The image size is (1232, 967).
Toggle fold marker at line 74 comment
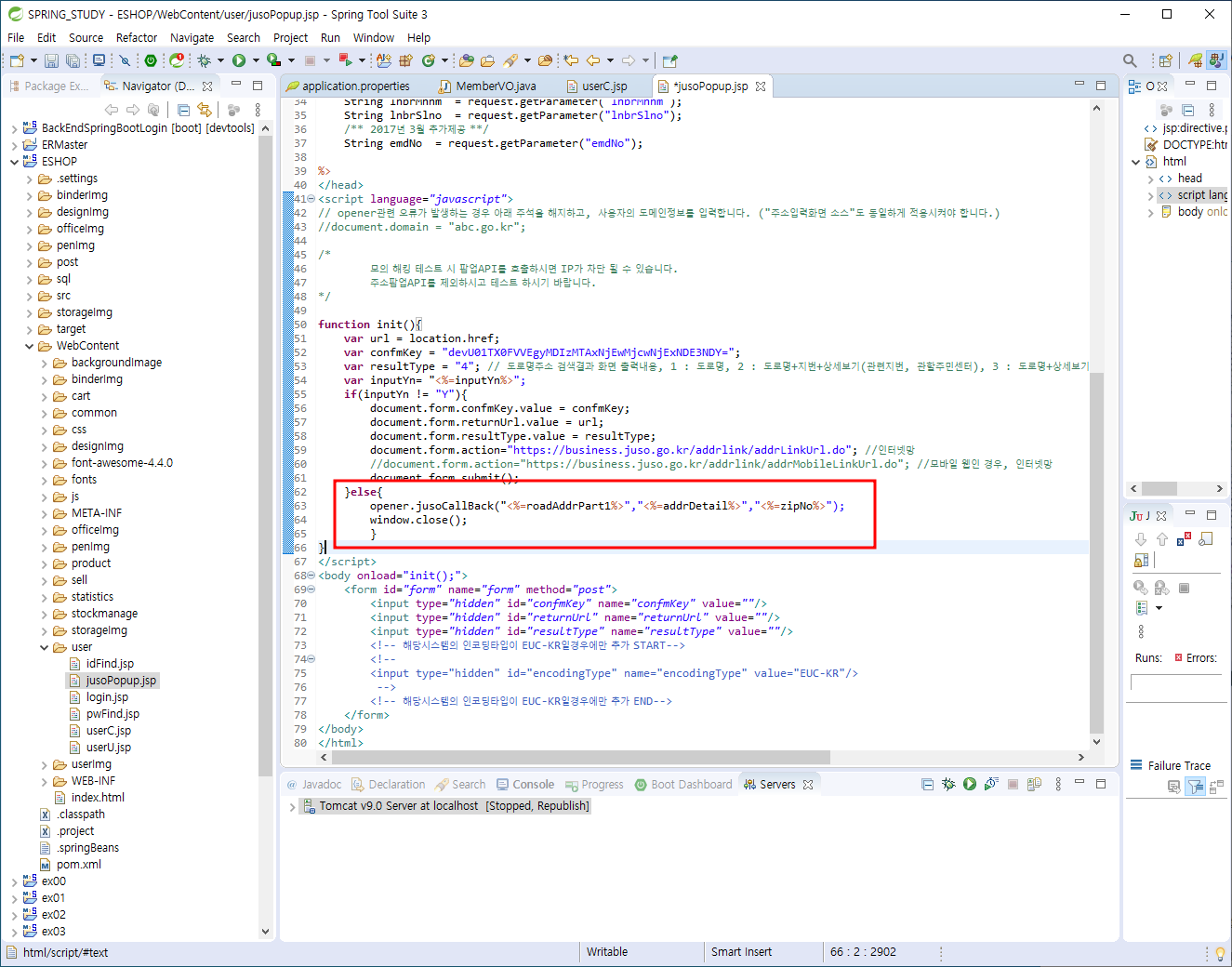click(x=311, y=659)
